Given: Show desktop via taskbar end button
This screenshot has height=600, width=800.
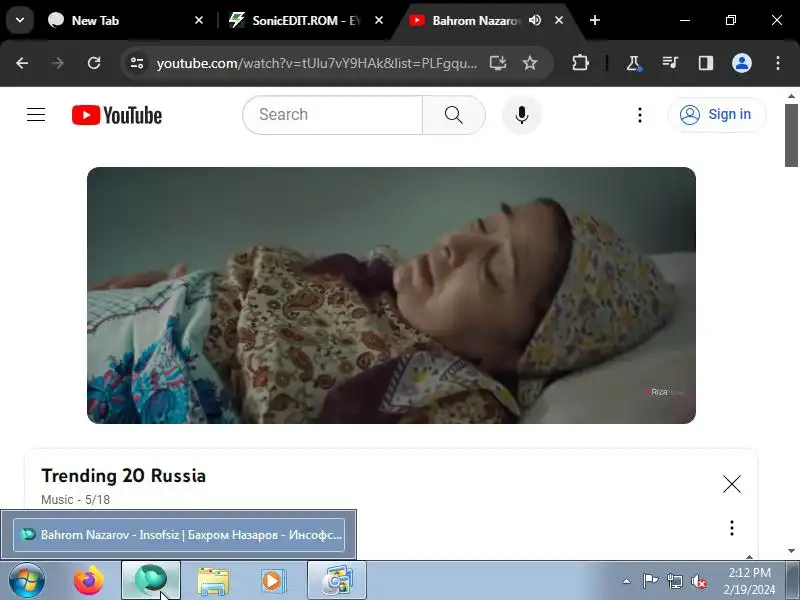Looking at the screenshot, I should click(x=794, y=581).
